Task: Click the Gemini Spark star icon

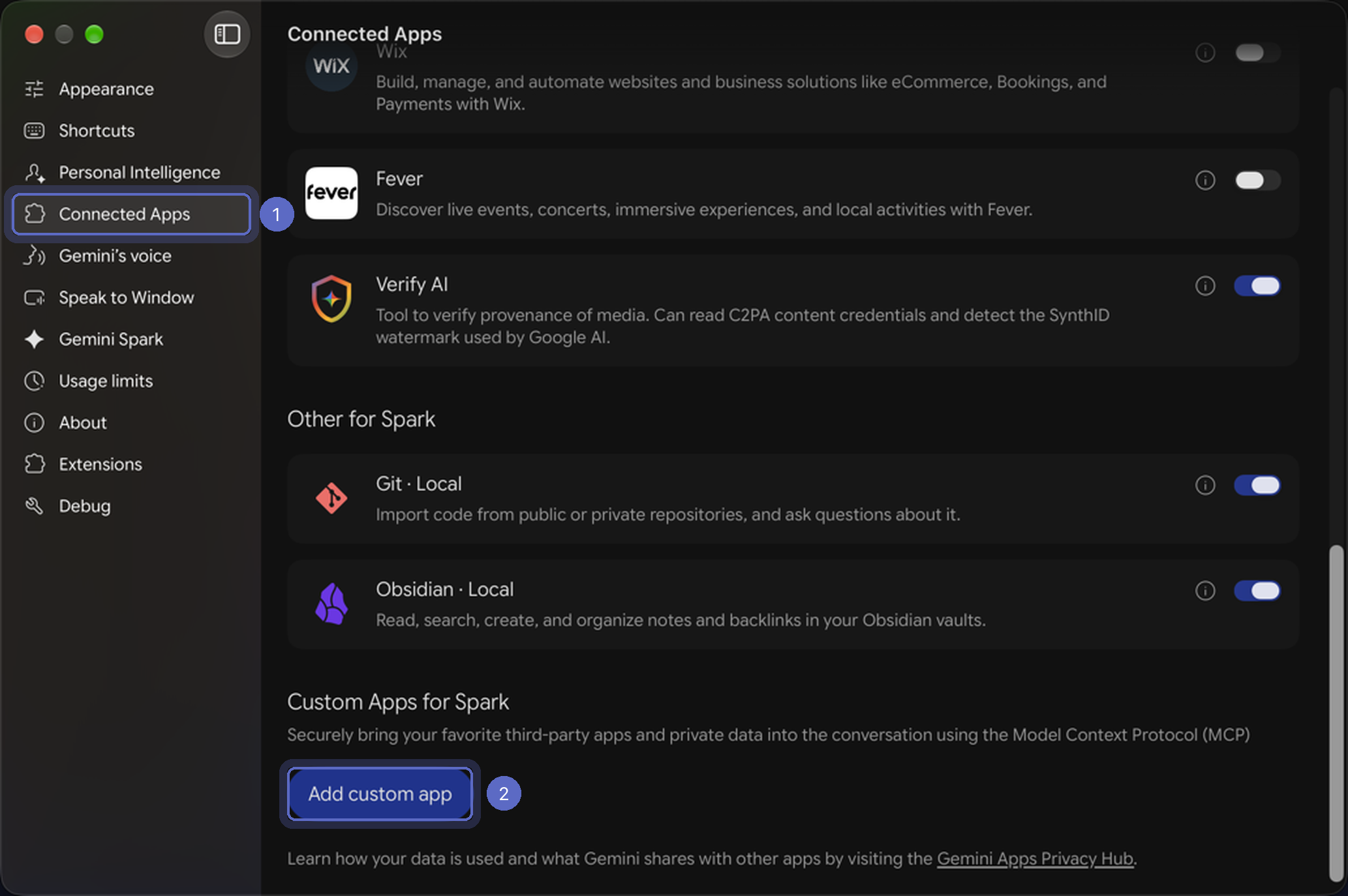Action: click(x=34, y=339)
